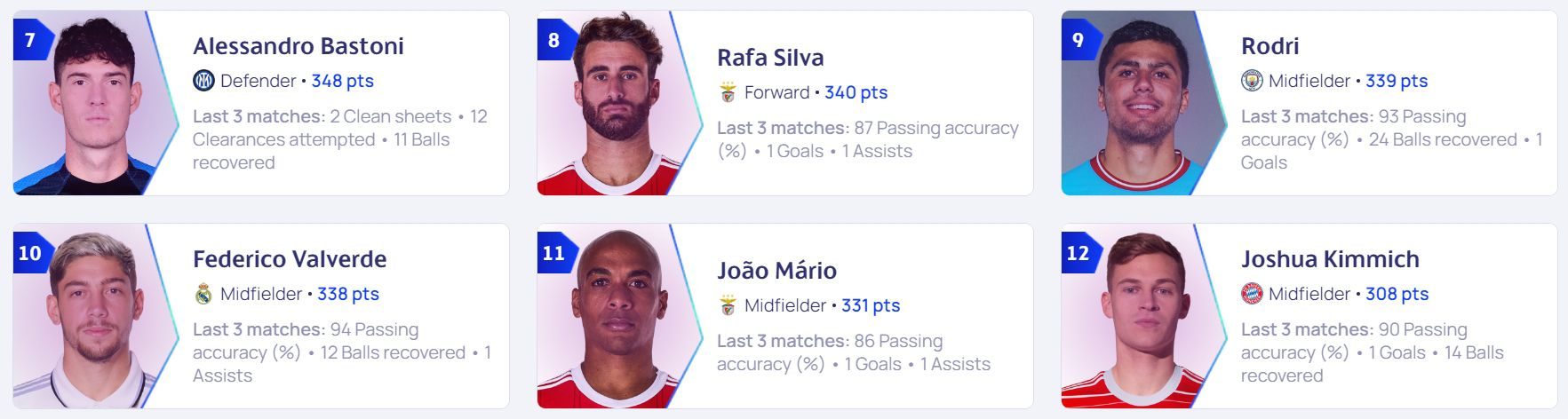
Task: Select Rodri's player name
Action: [1270, 46]
